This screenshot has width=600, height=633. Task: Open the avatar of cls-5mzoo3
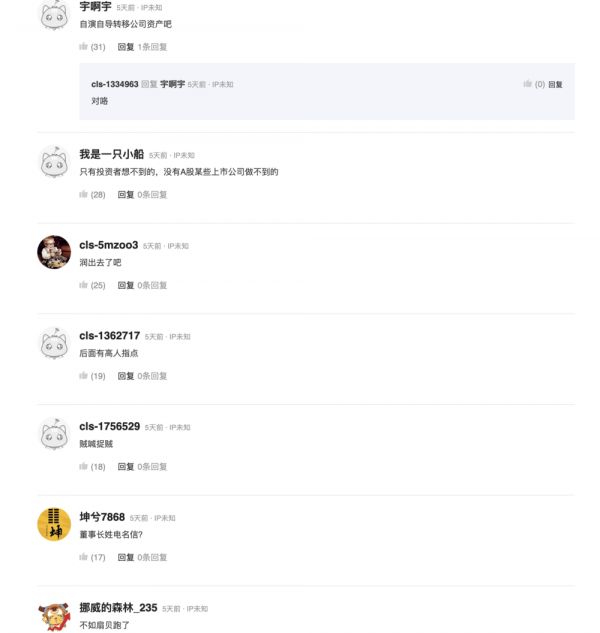(53, 252)
